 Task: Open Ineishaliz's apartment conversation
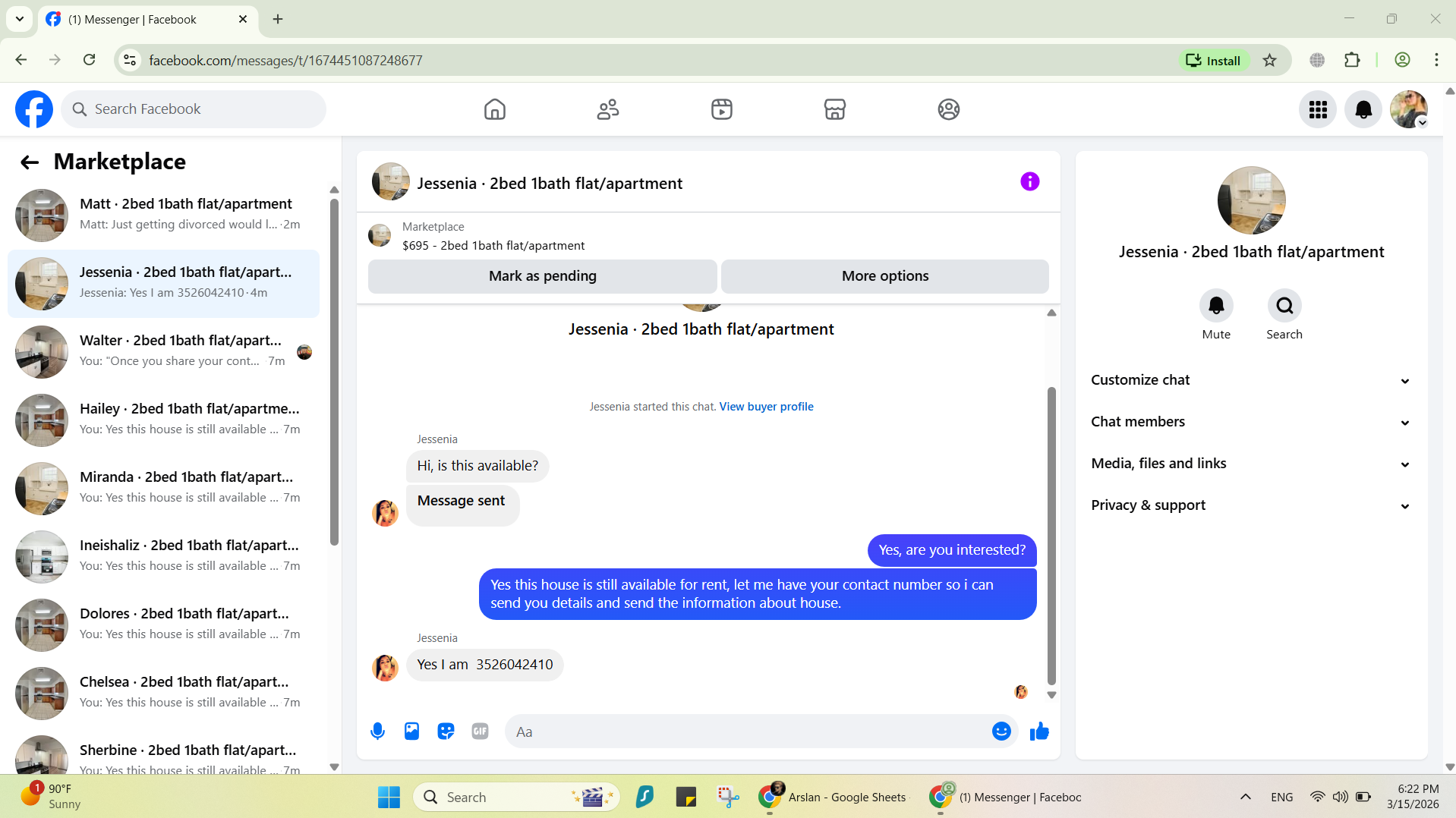[x=163, y=556]
